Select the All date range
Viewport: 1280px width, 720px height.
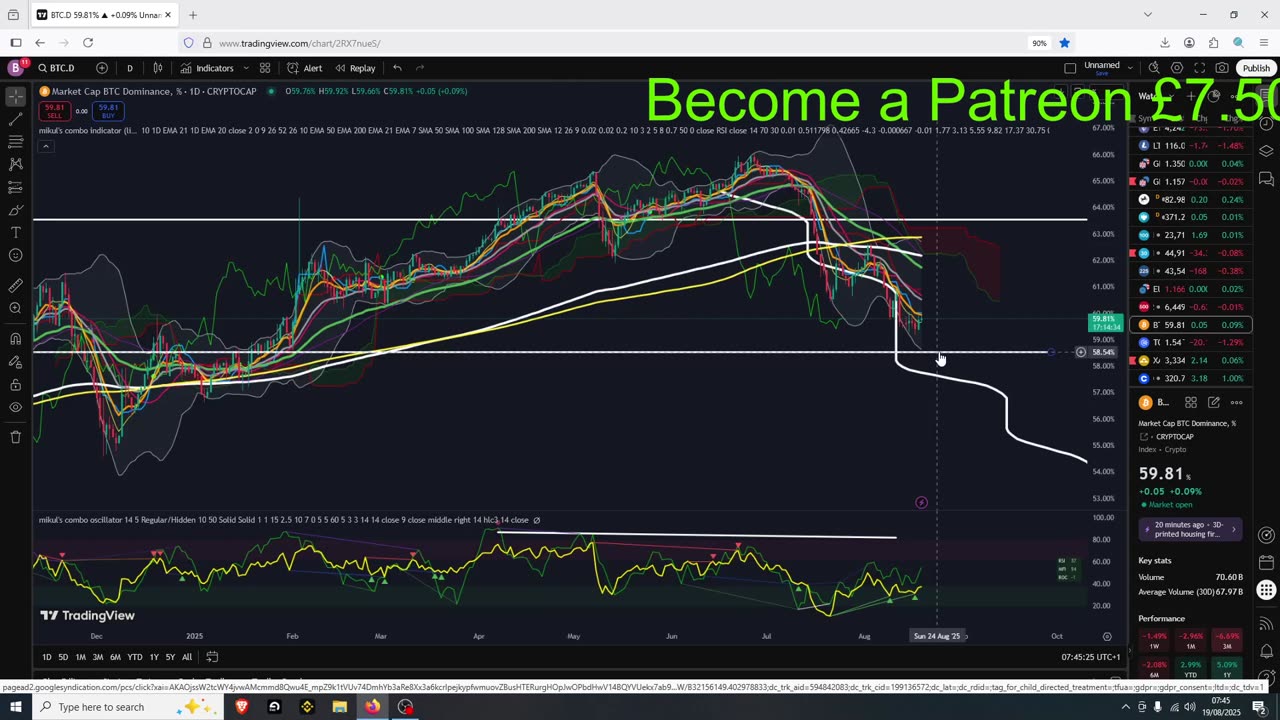tap(186, 657)
